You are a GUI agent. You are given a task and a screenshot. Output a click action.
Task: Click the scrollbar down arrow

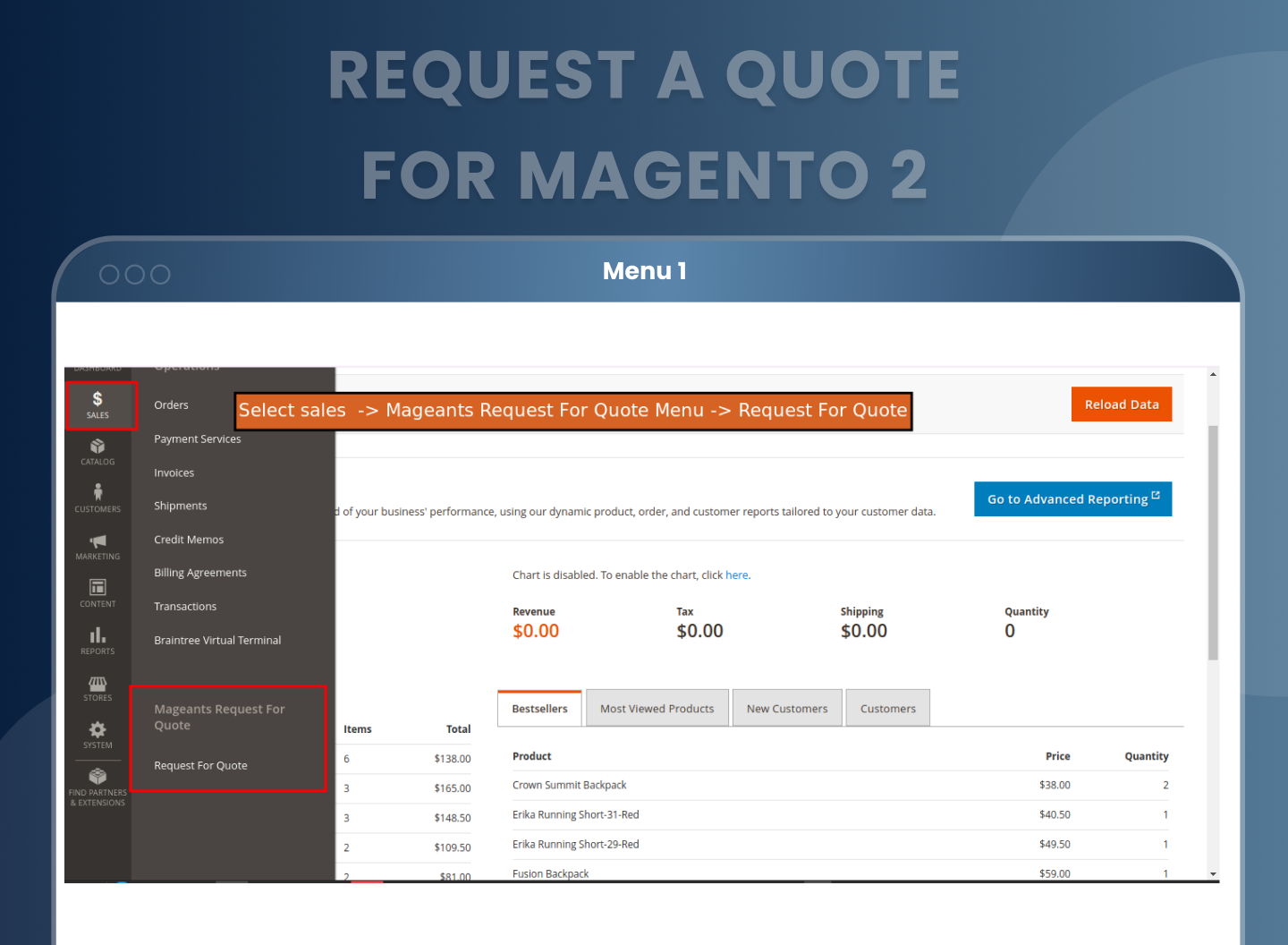coord(1213,873)
